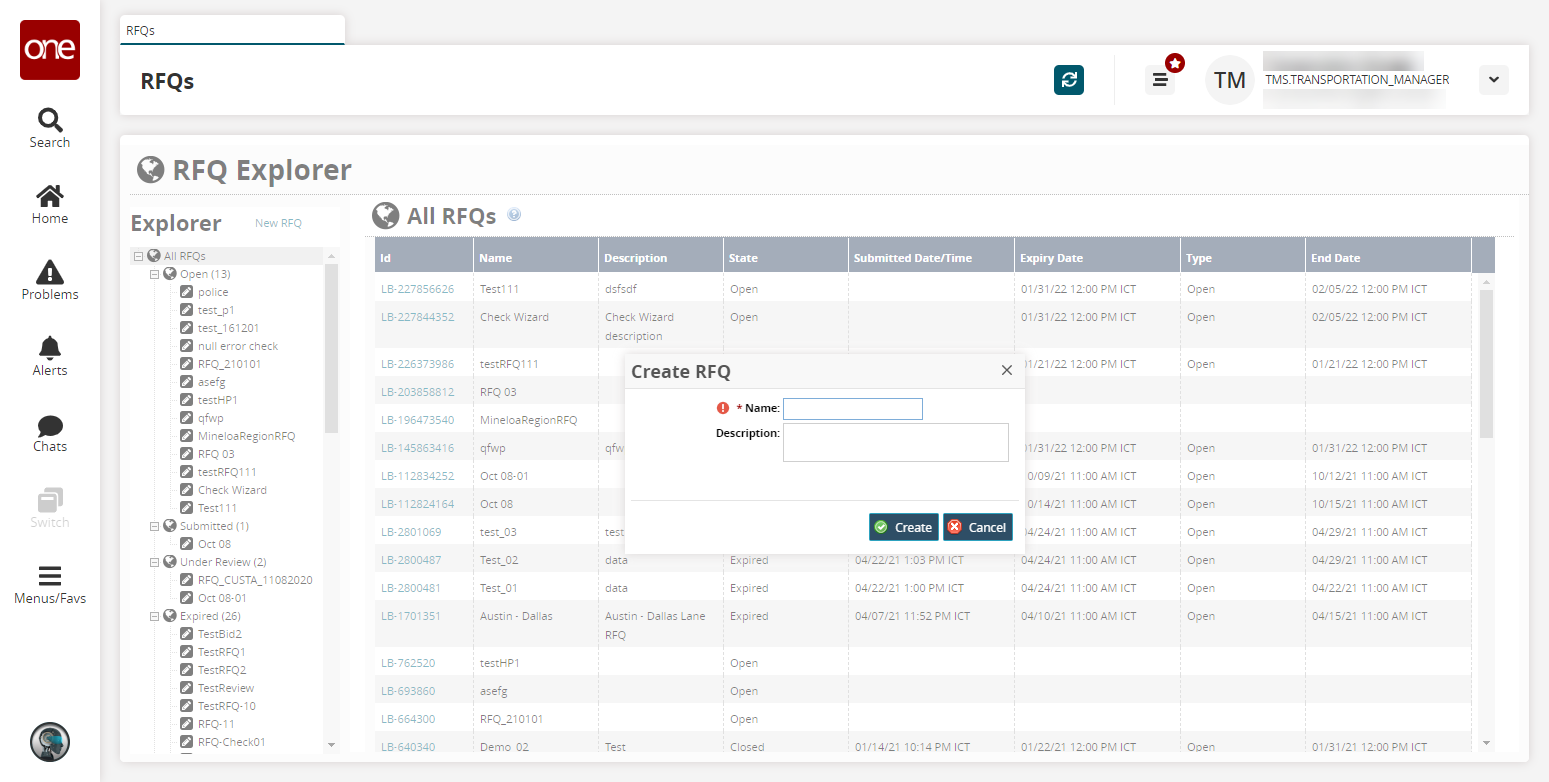Open the Alerts bell icon
This screenshot has height=782, width=1549.
pyautogui.click(x=49, y=356)
